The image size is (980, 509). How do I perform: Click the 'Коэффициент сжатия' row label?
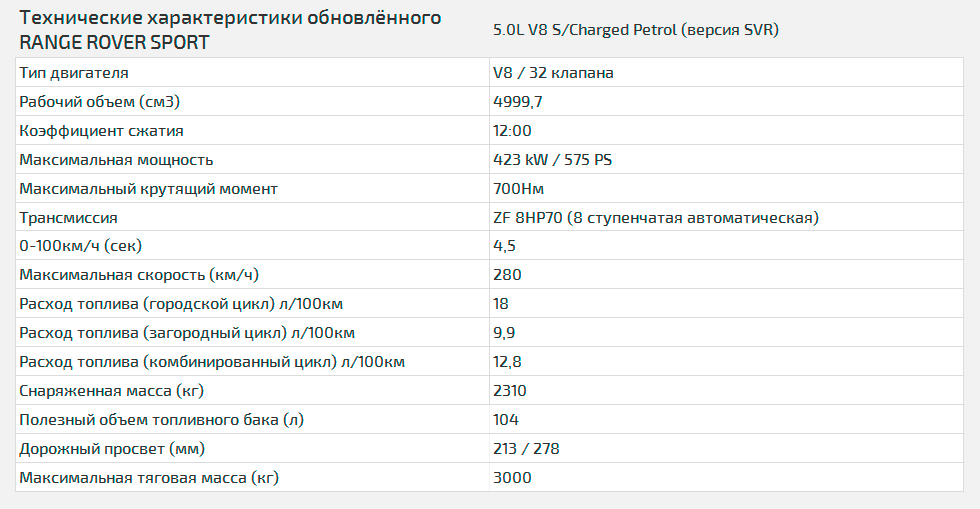101,131
